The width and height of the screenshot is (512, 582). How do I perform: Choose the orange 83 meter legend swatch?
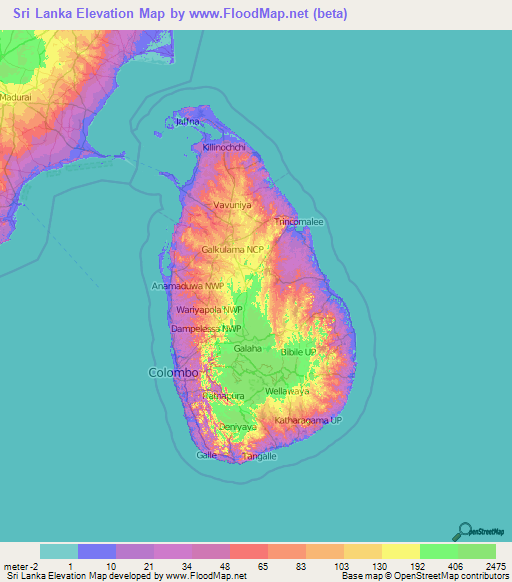(325, 552)
